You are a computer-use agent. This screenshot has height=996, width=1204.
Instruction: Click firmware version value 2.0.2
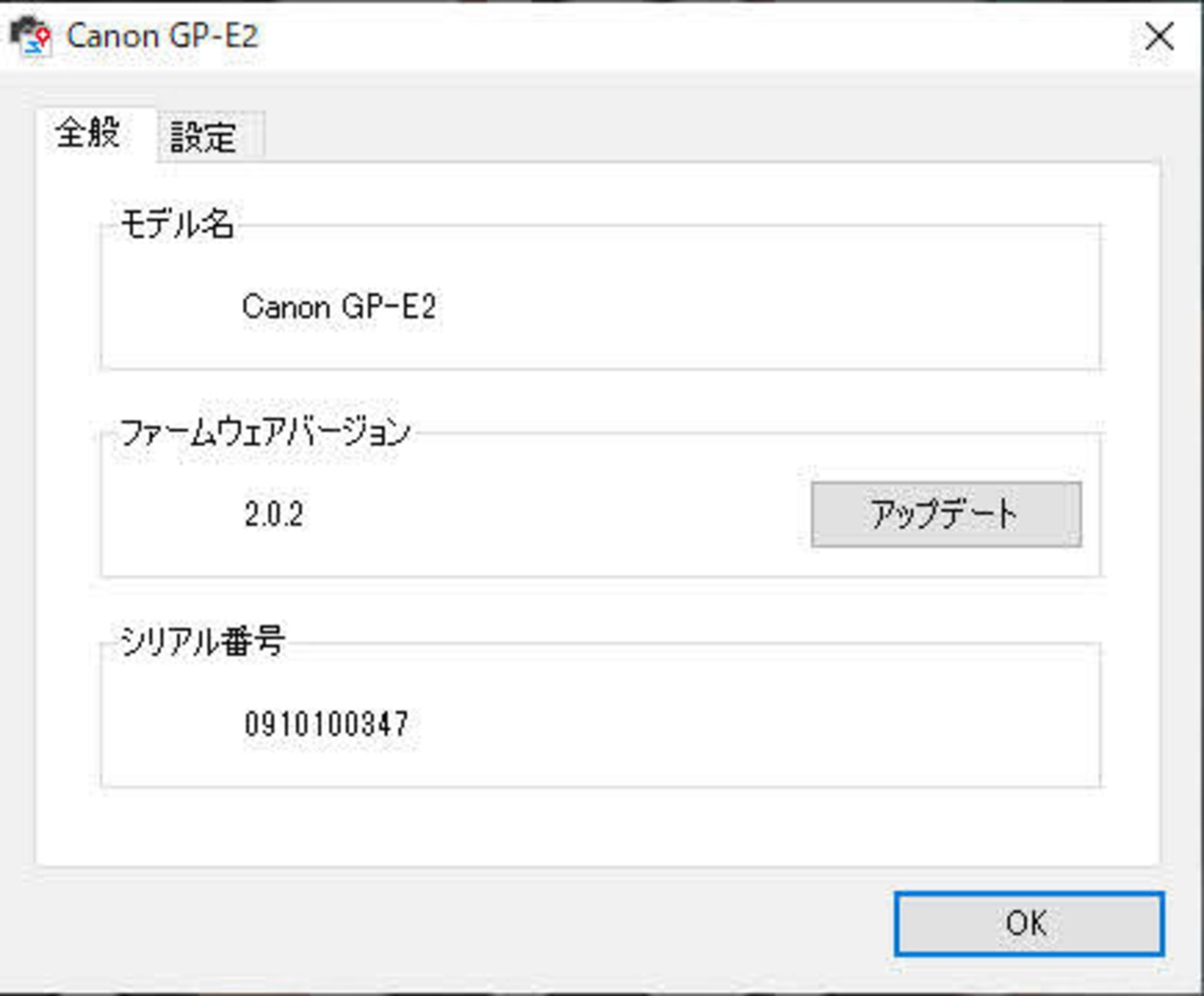274,514
